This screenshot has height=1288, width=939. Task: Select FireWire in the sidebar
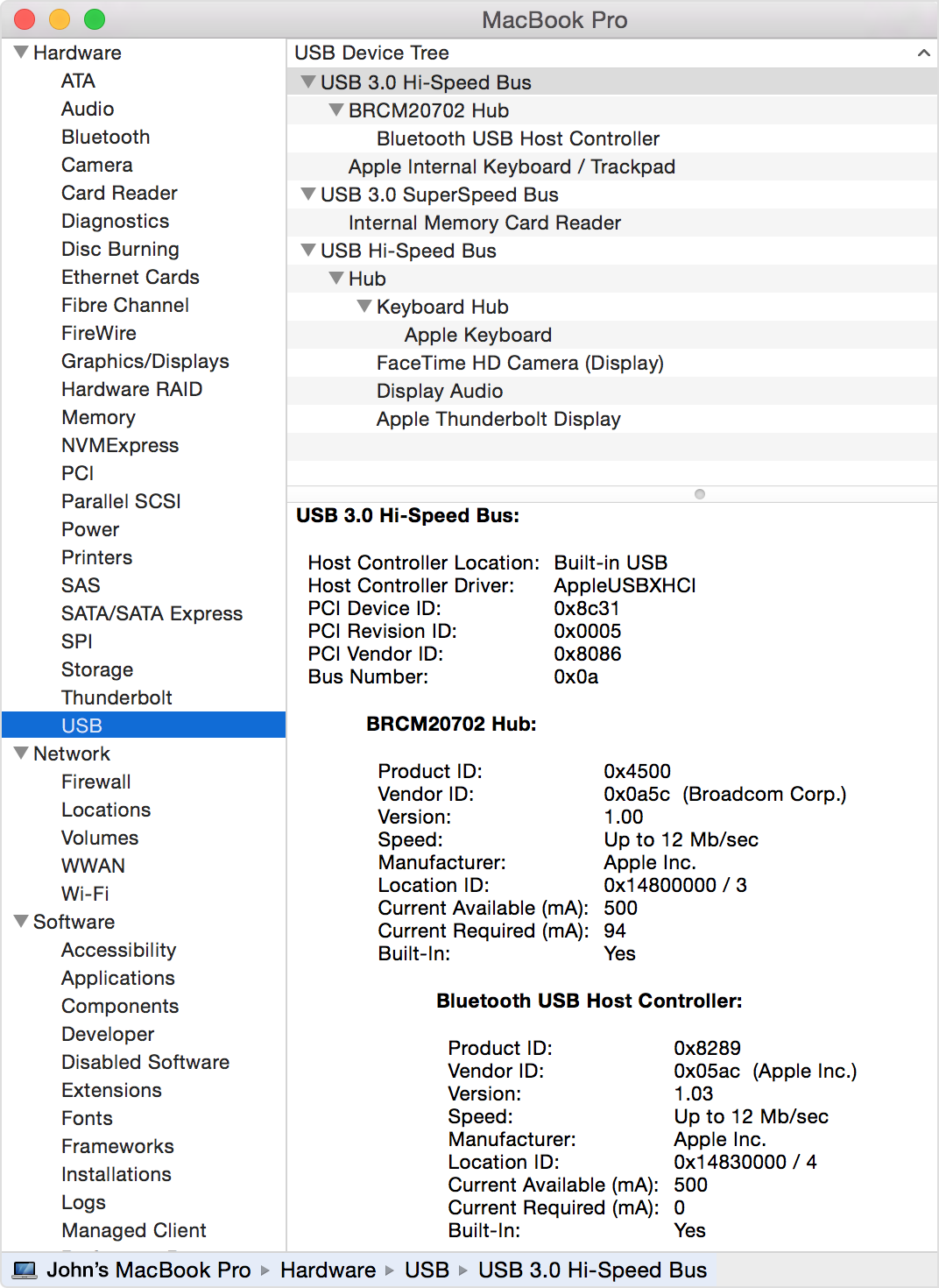(99, 334)
